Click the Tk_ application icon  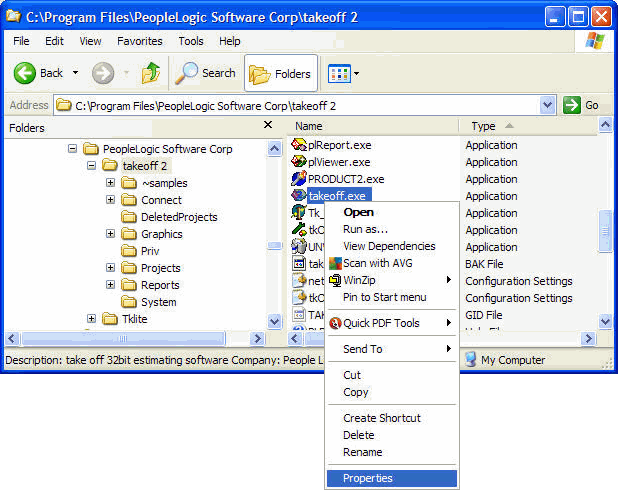click(299, 212)
